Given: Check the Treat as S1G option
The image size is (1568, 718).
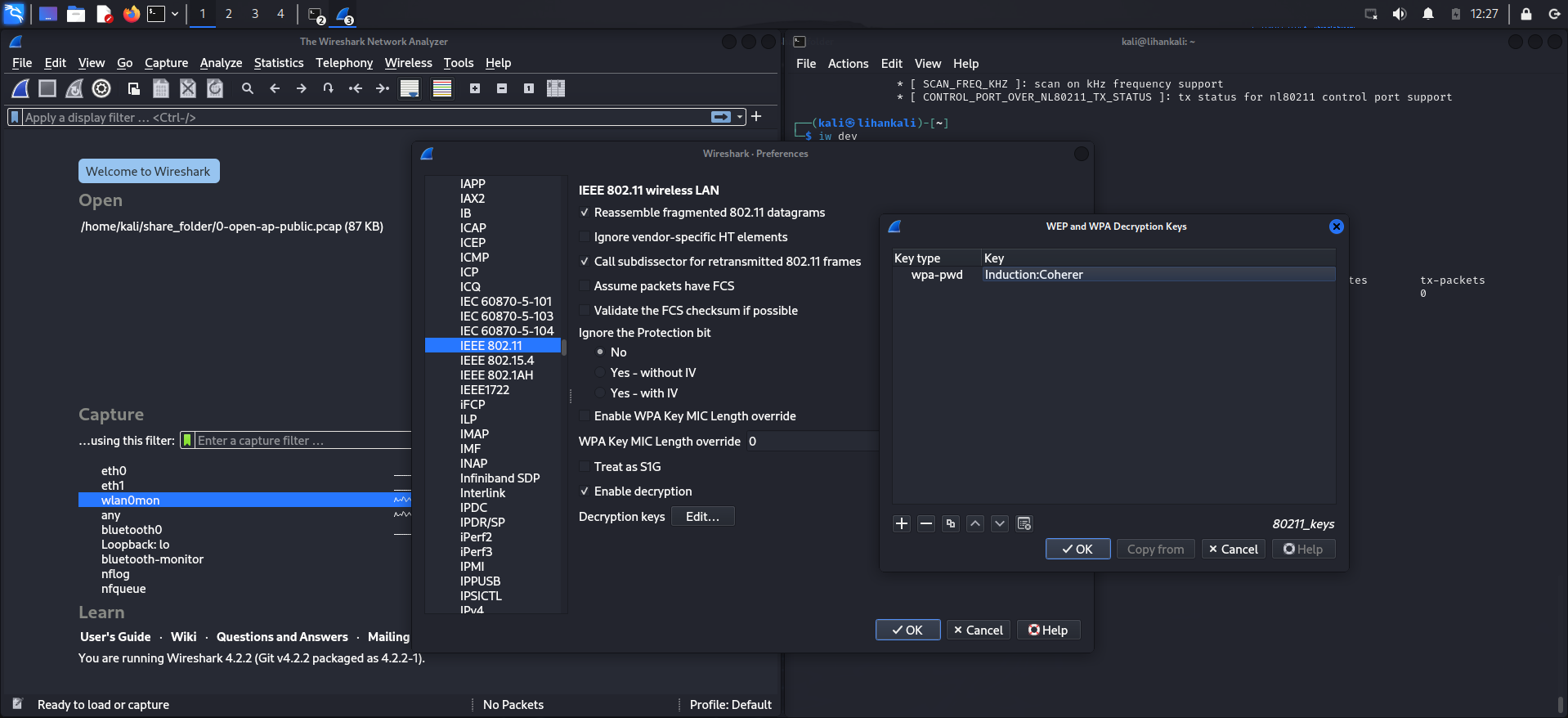Looking at the screenshot, I should [x=585, y=467].
